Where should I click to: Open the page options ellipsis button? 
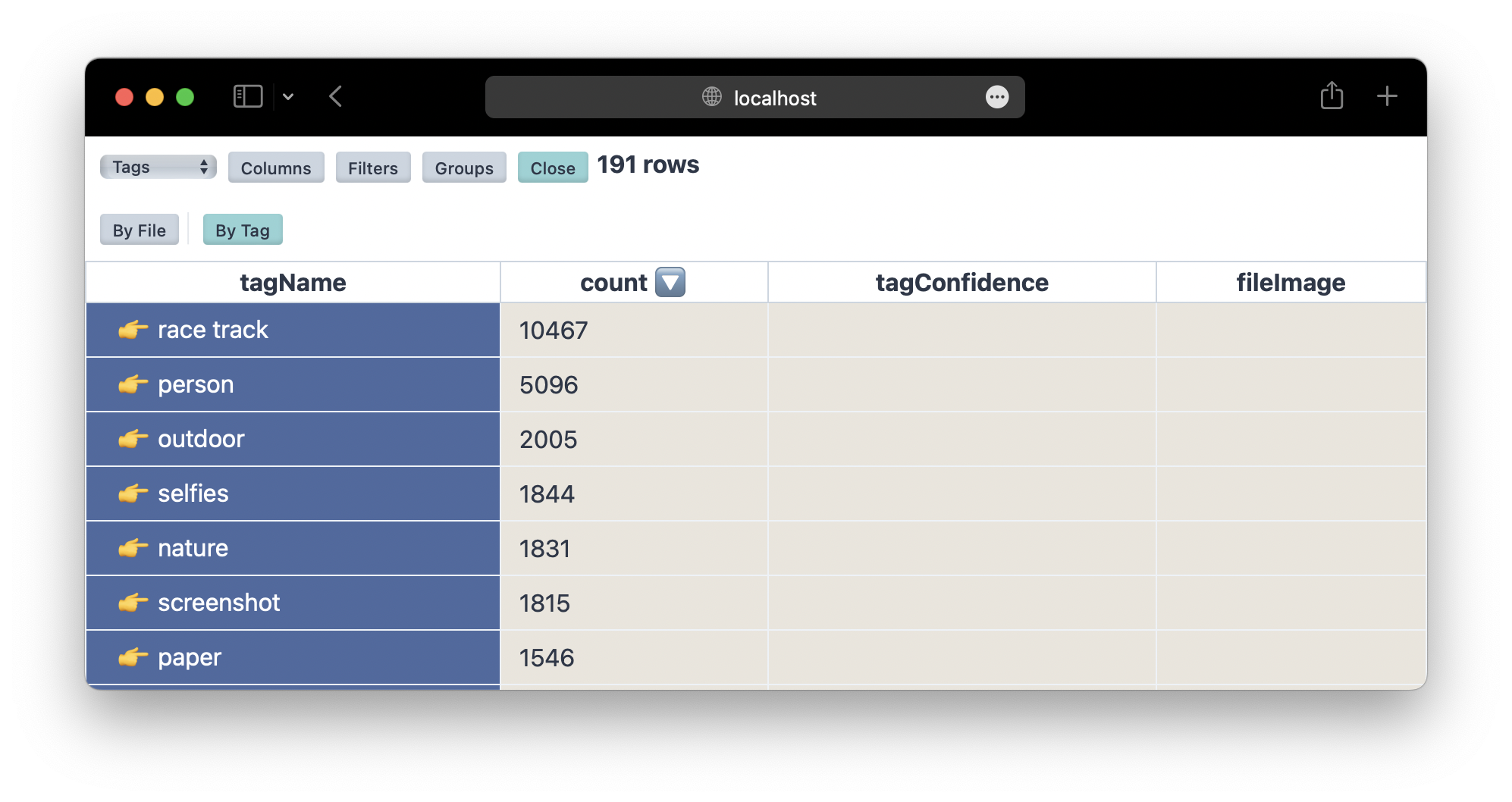pyautogui.click(x=997, y=97)
